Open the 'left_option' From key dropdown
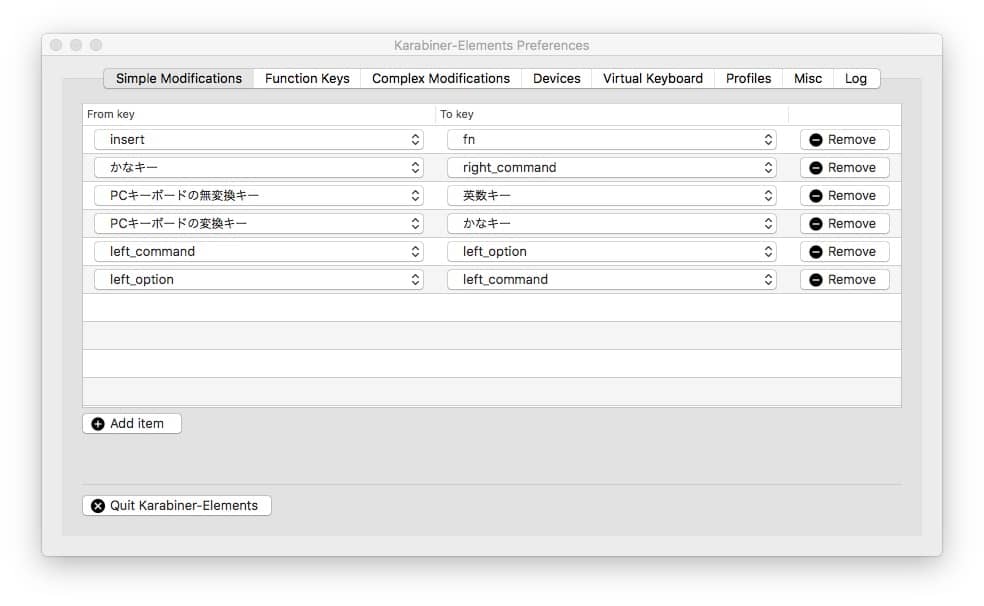Image resolution: width=984 pixels, height=606 pixels. (259, 280)
